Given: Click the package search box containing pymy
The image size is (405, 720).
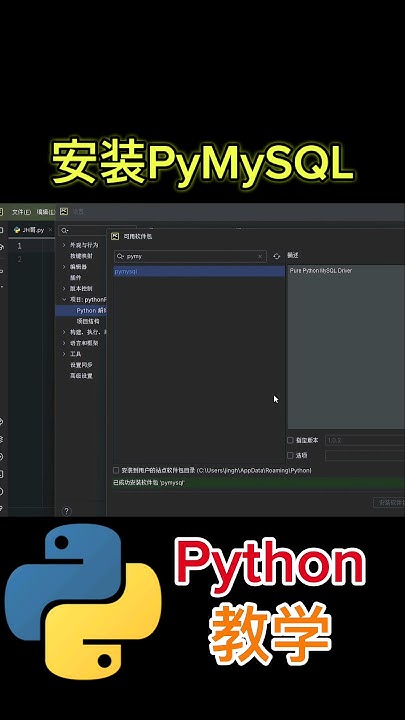Looking at the screenshot, I should 190,256.
